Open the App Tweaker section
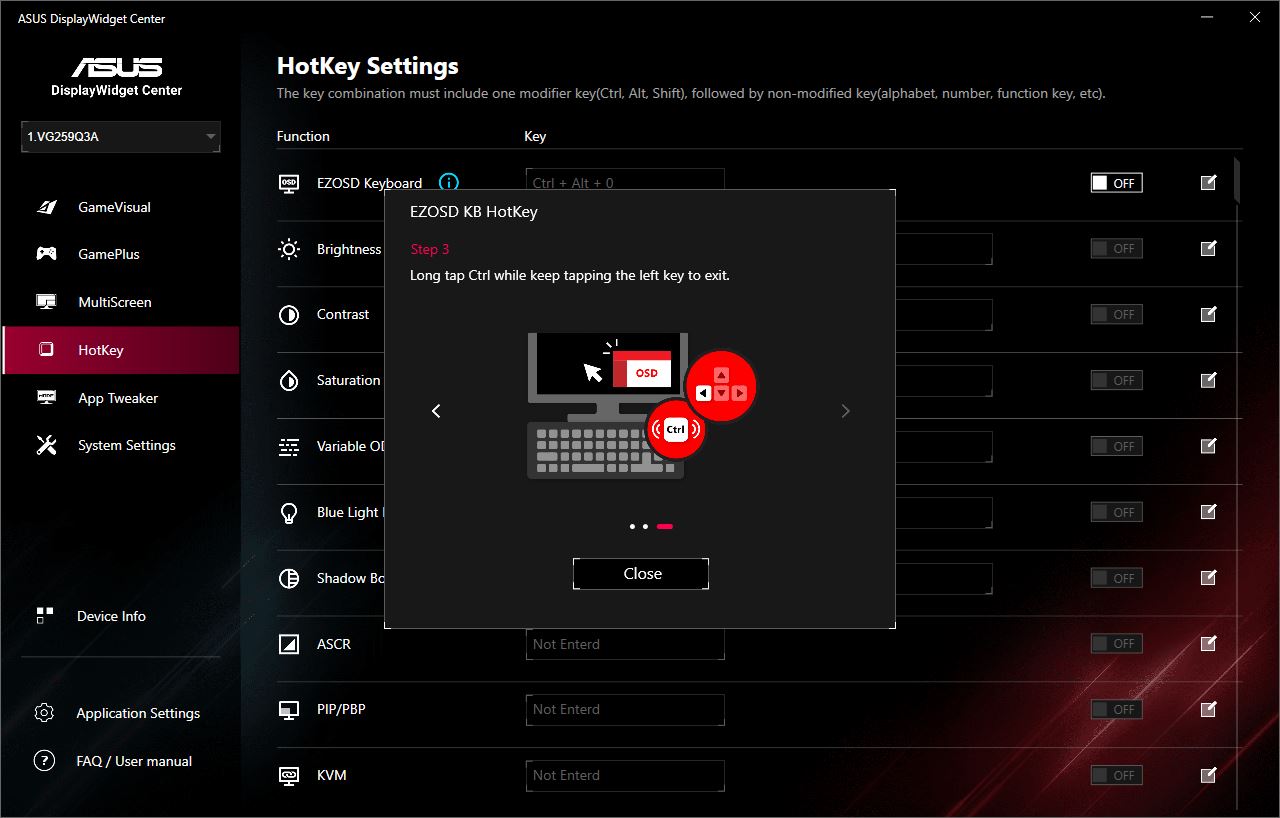The width and height of the screenshot is (1280, 818). pyautogui.click(x=120, y=398)
